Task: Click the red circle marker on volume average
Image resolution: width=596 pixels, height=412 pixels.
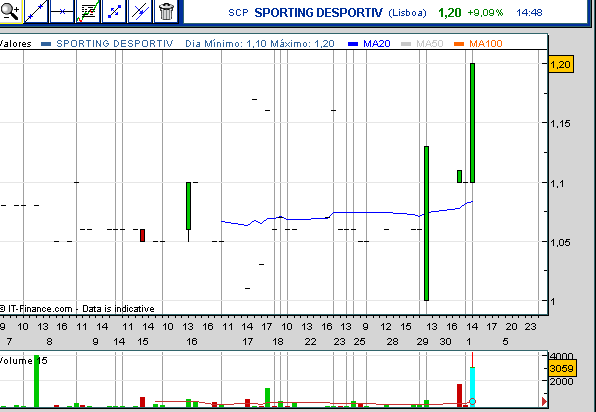Action: (x=472, y=401)
